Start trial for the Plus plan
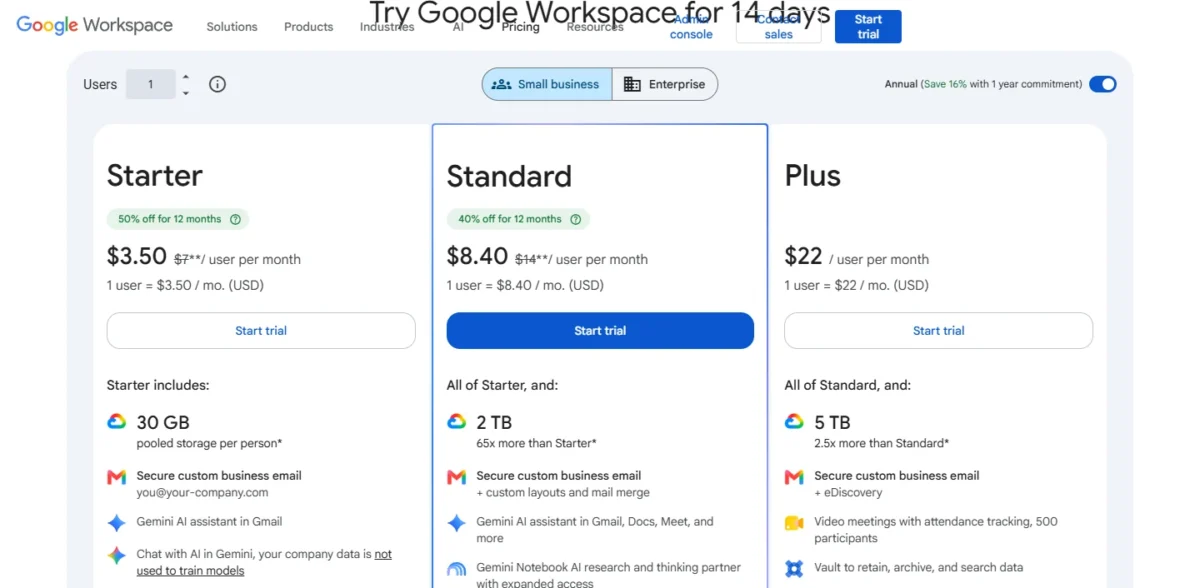Screen dimensions: 1200x588 [939, 331]
